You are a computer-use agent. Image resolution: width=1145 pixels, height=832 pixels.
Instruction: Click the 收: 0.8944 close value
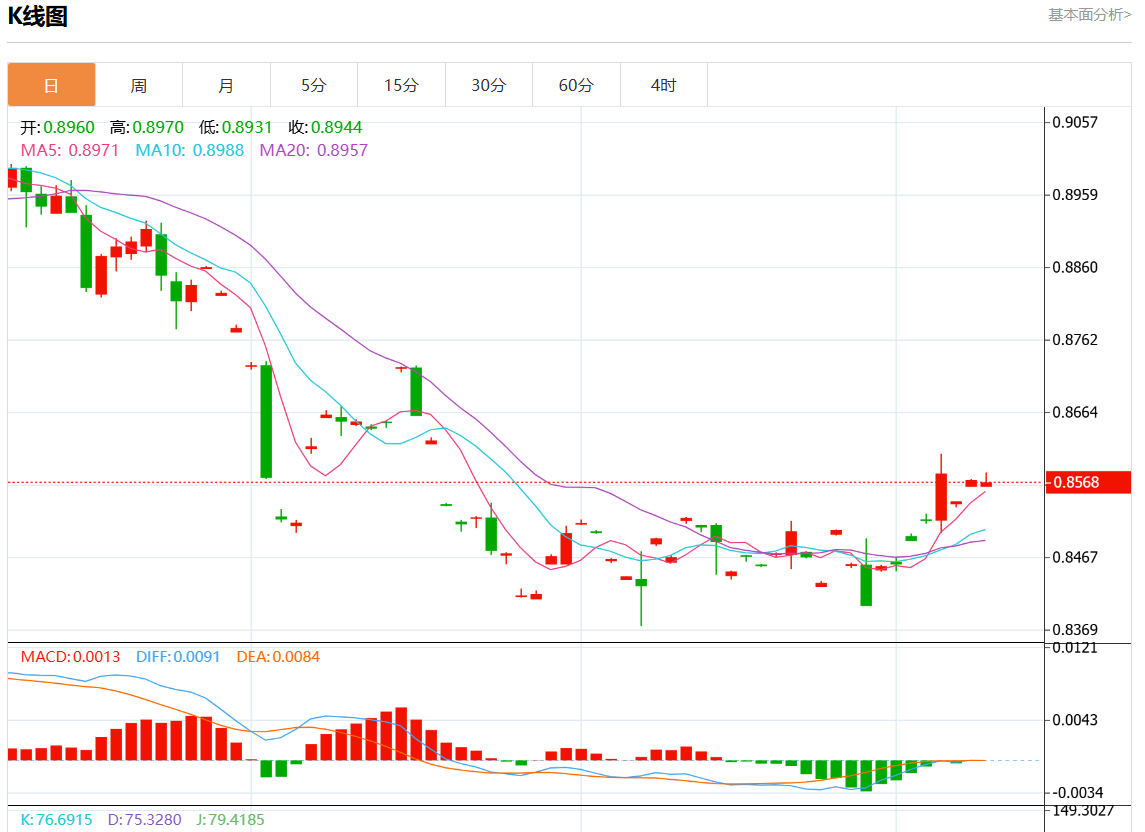click(x=325, y=127)
